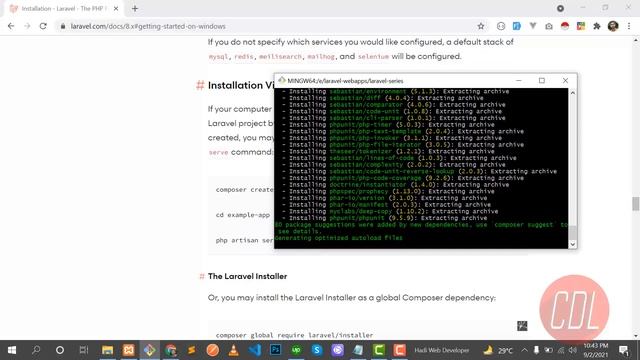This screenshot has width=640, height=360.
Task: Bookmark this page with the star icon
Action: tap(481, 26)
